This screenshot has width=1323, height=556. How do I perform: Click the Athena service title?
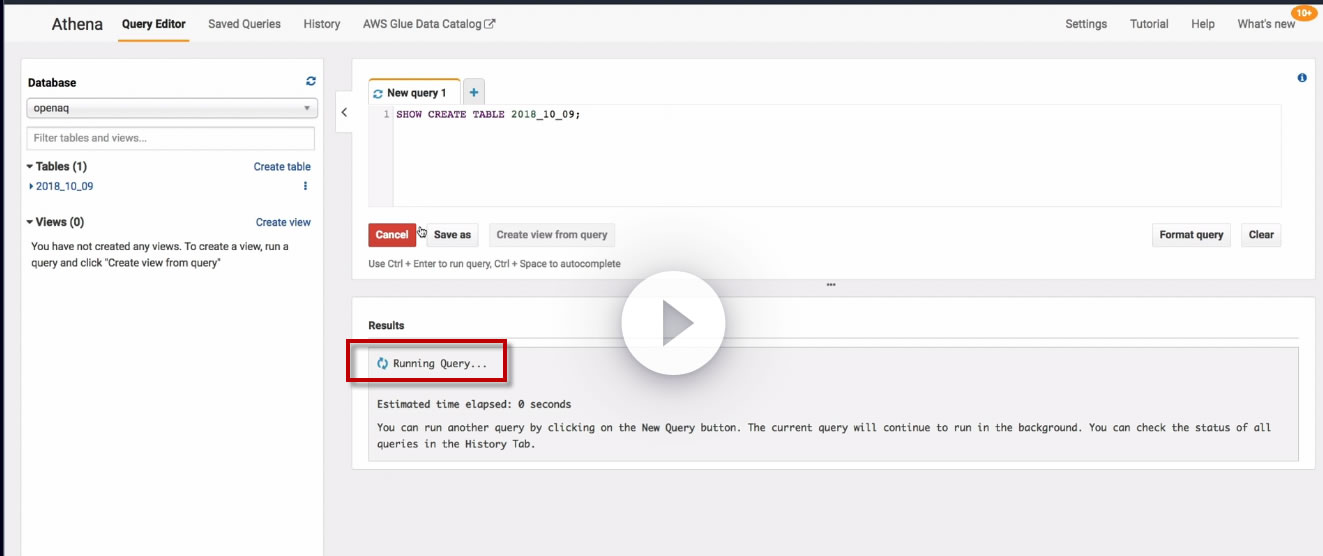tap(77, 24)
